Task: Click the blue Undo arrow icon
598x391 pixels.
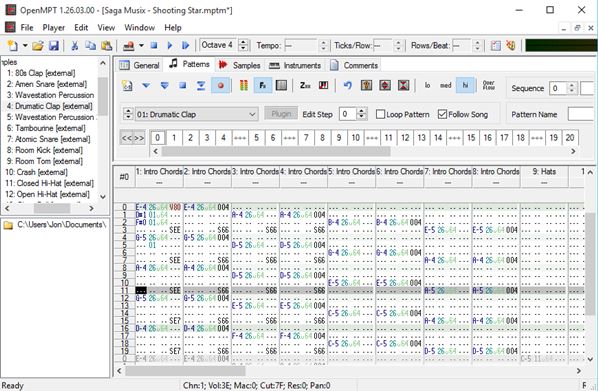Action: point(347,85)
